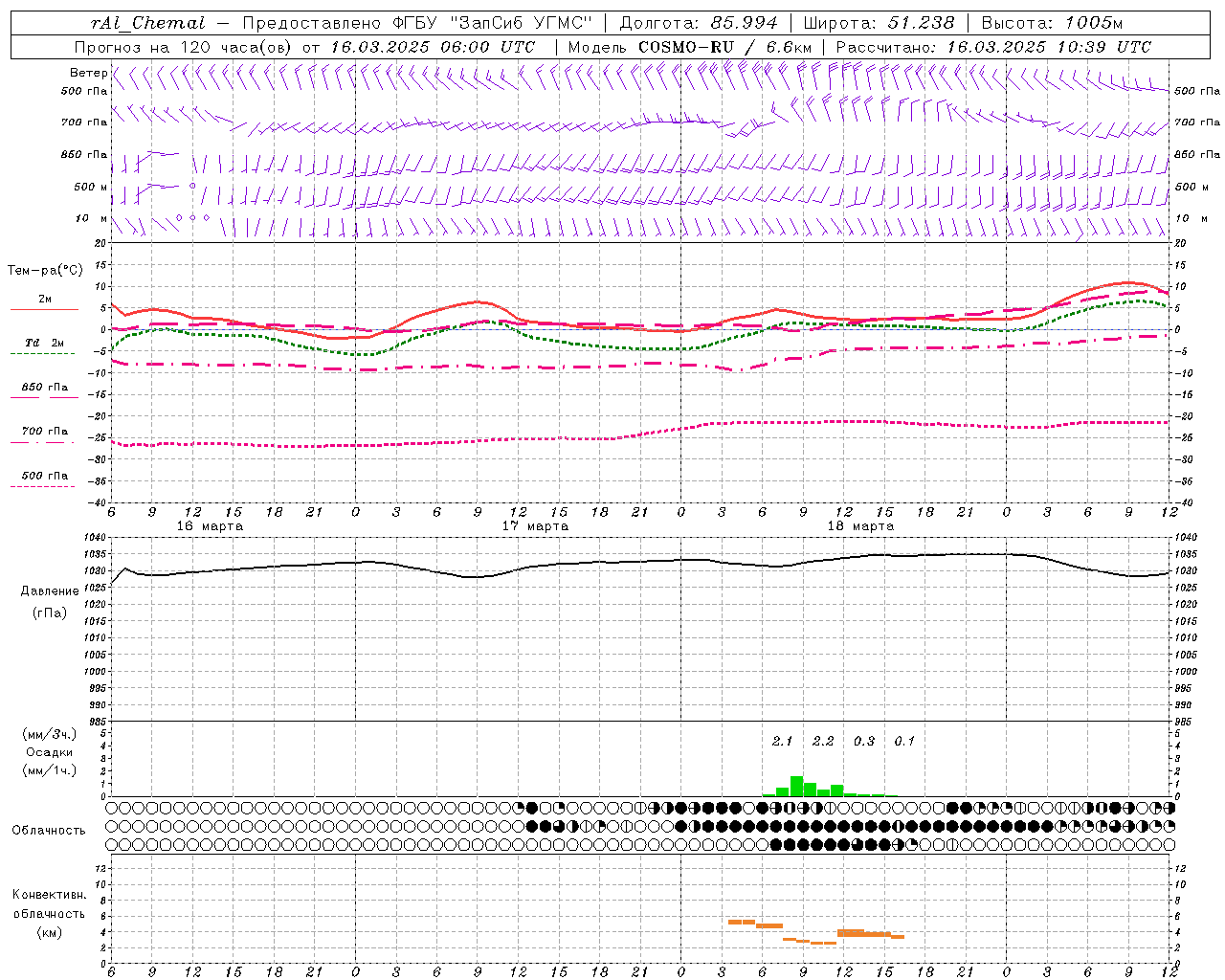Click the Давление pressure panel label
This screenshot has width=1225, height=980.
tap(50, 591)
